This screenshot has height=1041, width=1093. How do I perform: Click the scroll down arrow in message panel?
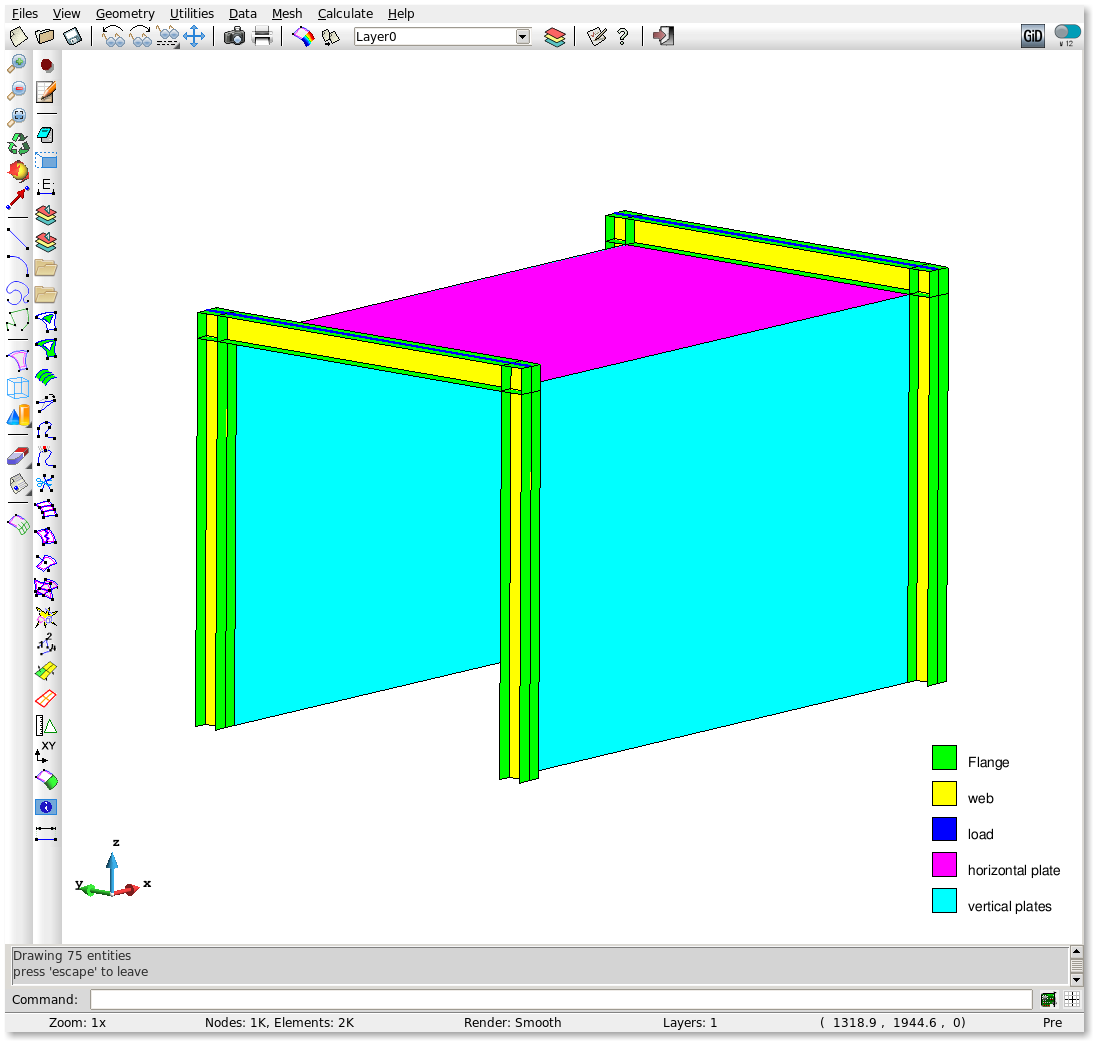tap(1076, 979)
